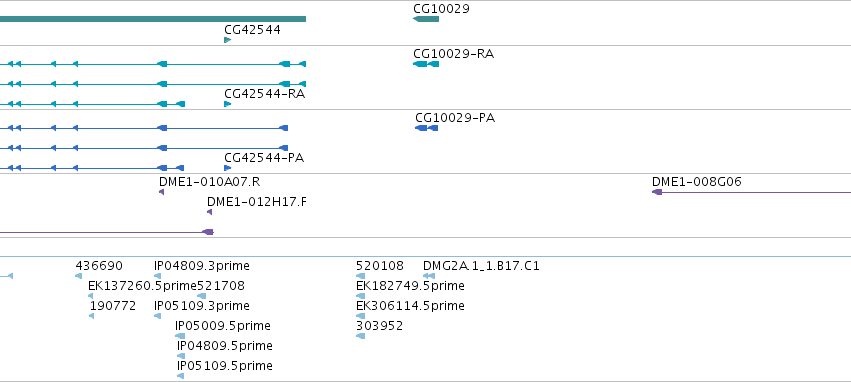Select the CG42544 gene arrow marker
The height and width of the screenshot is (382, 851).
tap(227, 40)
